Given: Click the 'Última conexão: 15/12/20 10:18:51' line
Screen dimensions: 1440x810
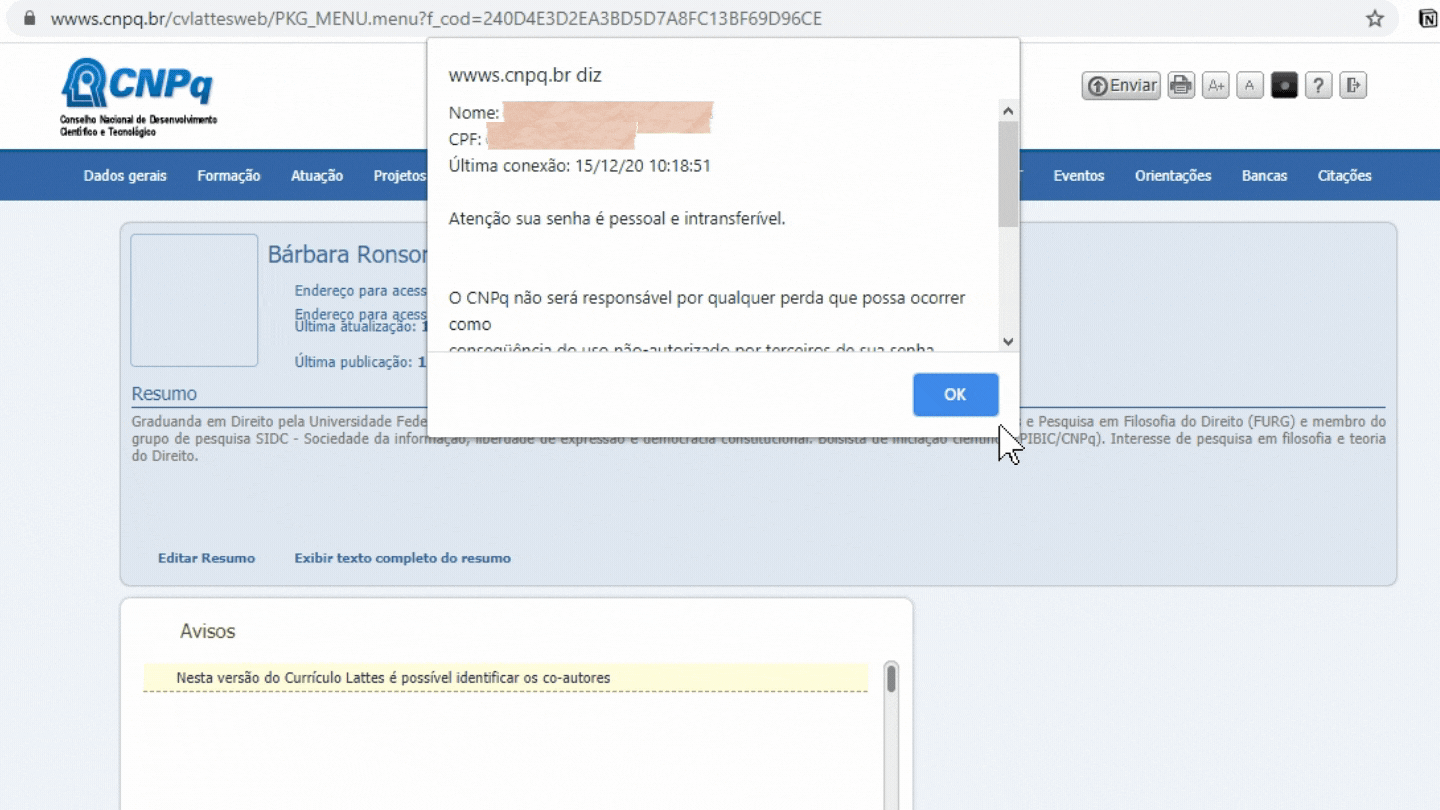Looking at the screenshot, I should pos(580,165).
